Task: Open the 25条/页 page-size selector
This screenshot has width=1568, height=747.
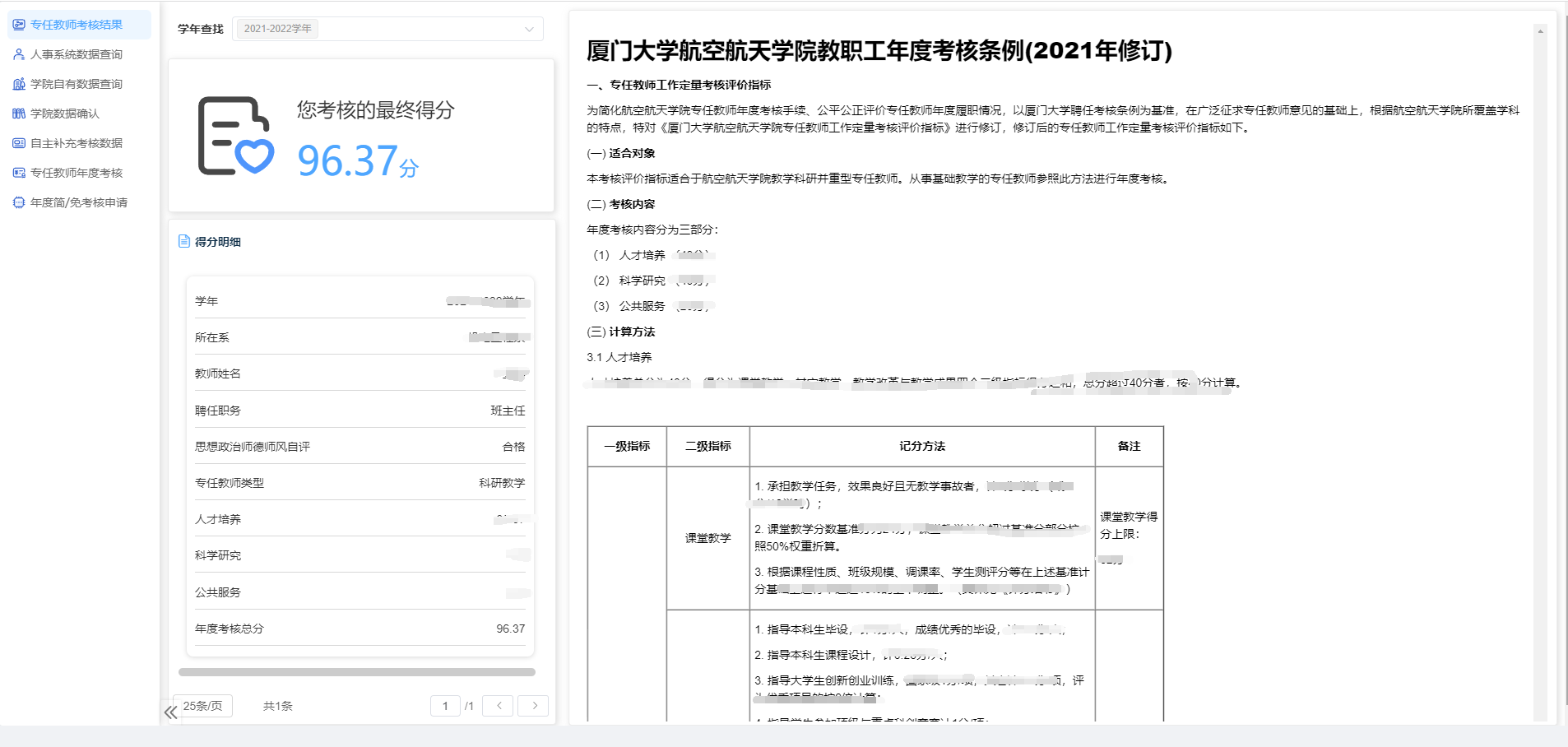Action: (202, 706)
